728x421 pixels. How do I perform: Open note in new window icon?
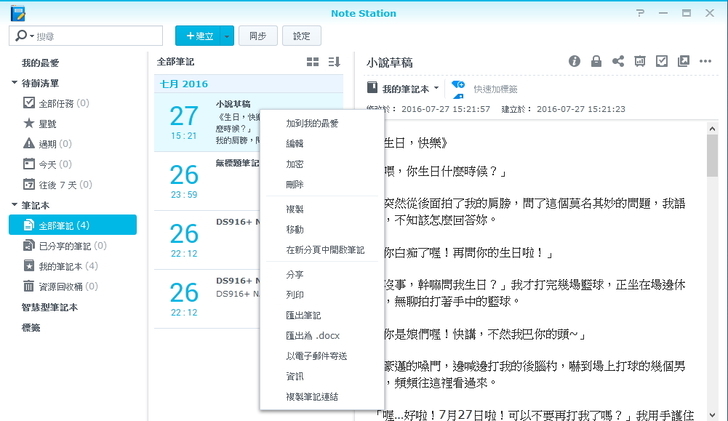point(683,61)
